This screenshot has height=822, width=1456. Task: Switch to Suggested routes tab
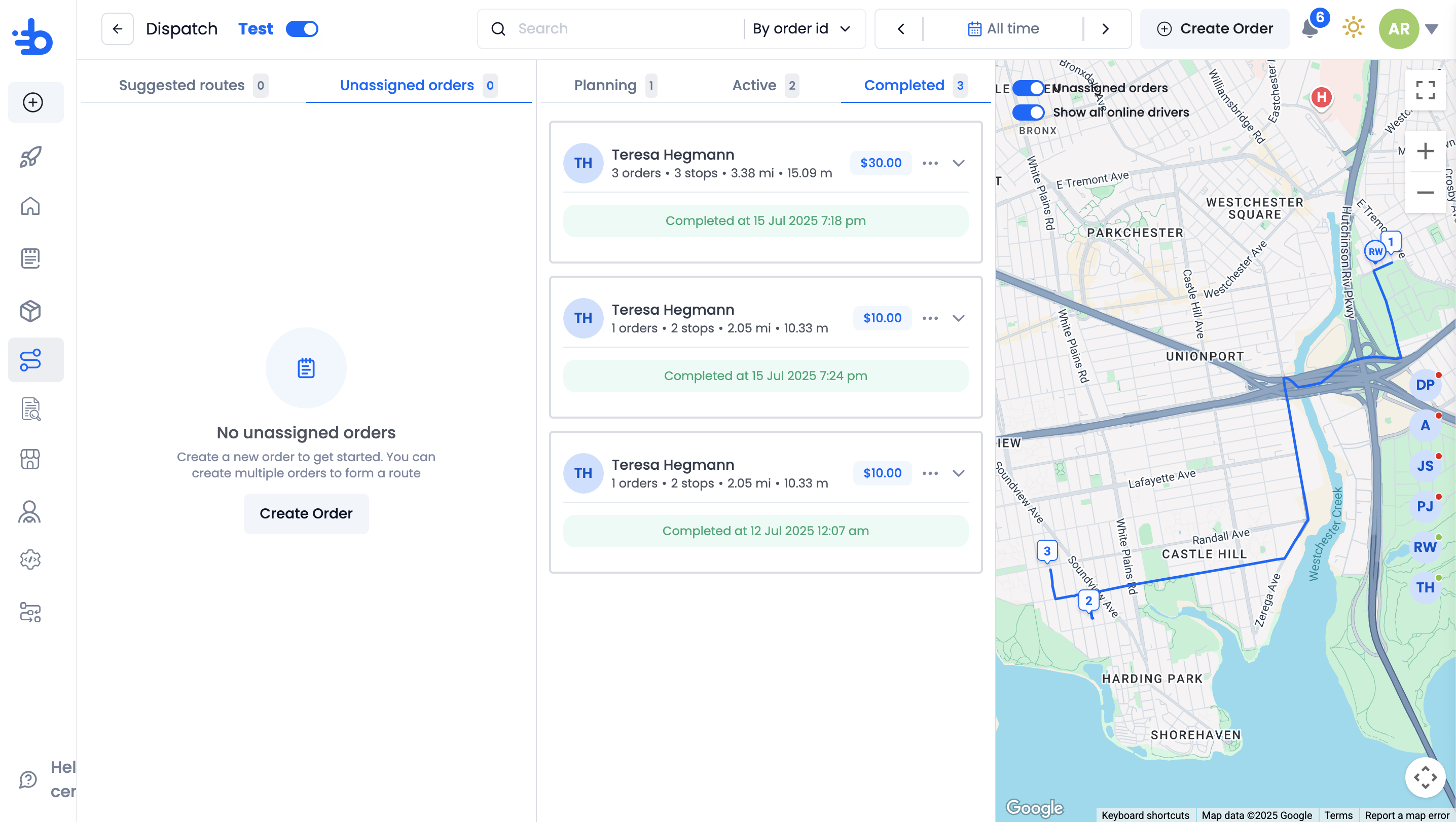click(x=193, y=85)
